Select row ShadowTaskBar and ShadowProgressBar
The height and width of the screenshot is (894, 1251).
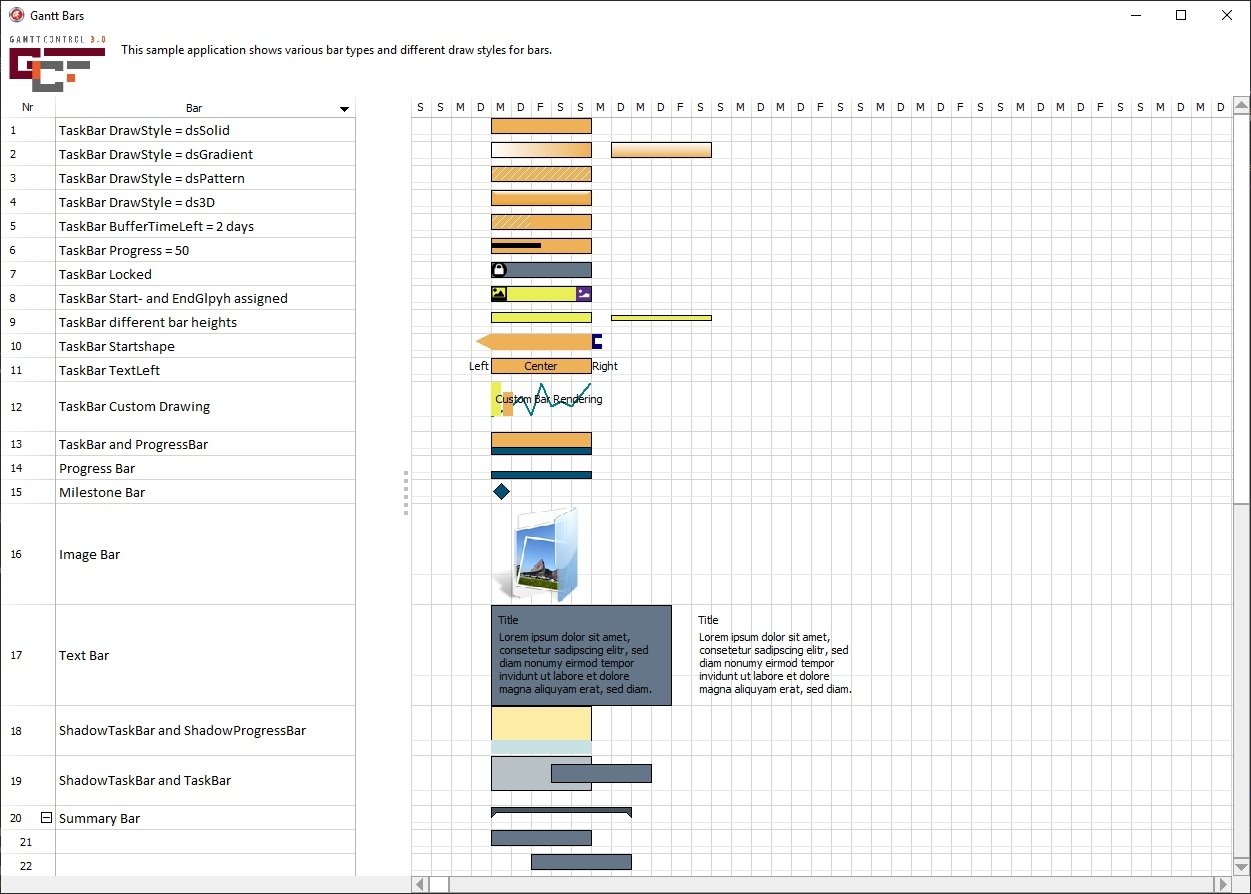[x=178, y=730]
